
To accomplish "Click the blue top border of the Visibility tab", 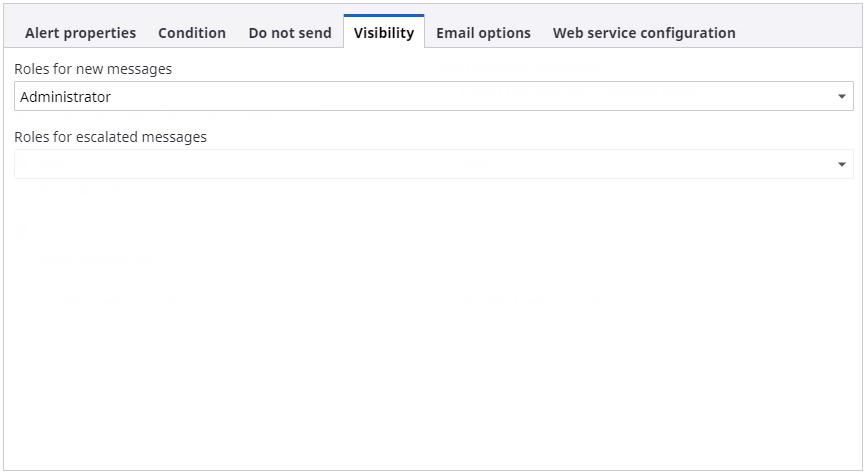I will (x=383, y=16).
